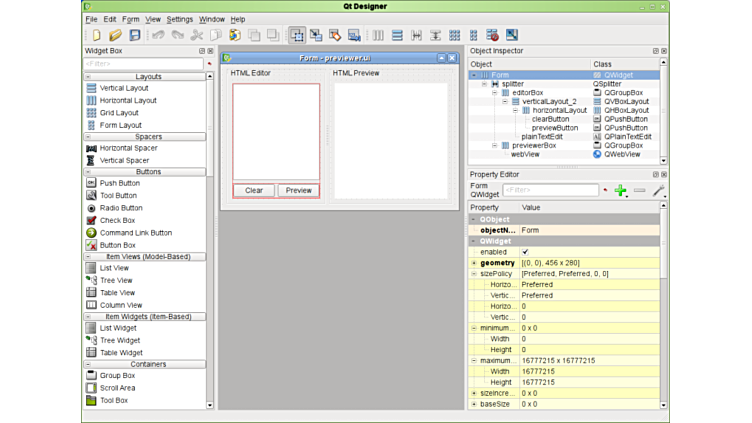Collapse the editorBox node in Object Inspector
Viewport: 752px width, 423px height.
pyautogui.click(x=495, y=93)
